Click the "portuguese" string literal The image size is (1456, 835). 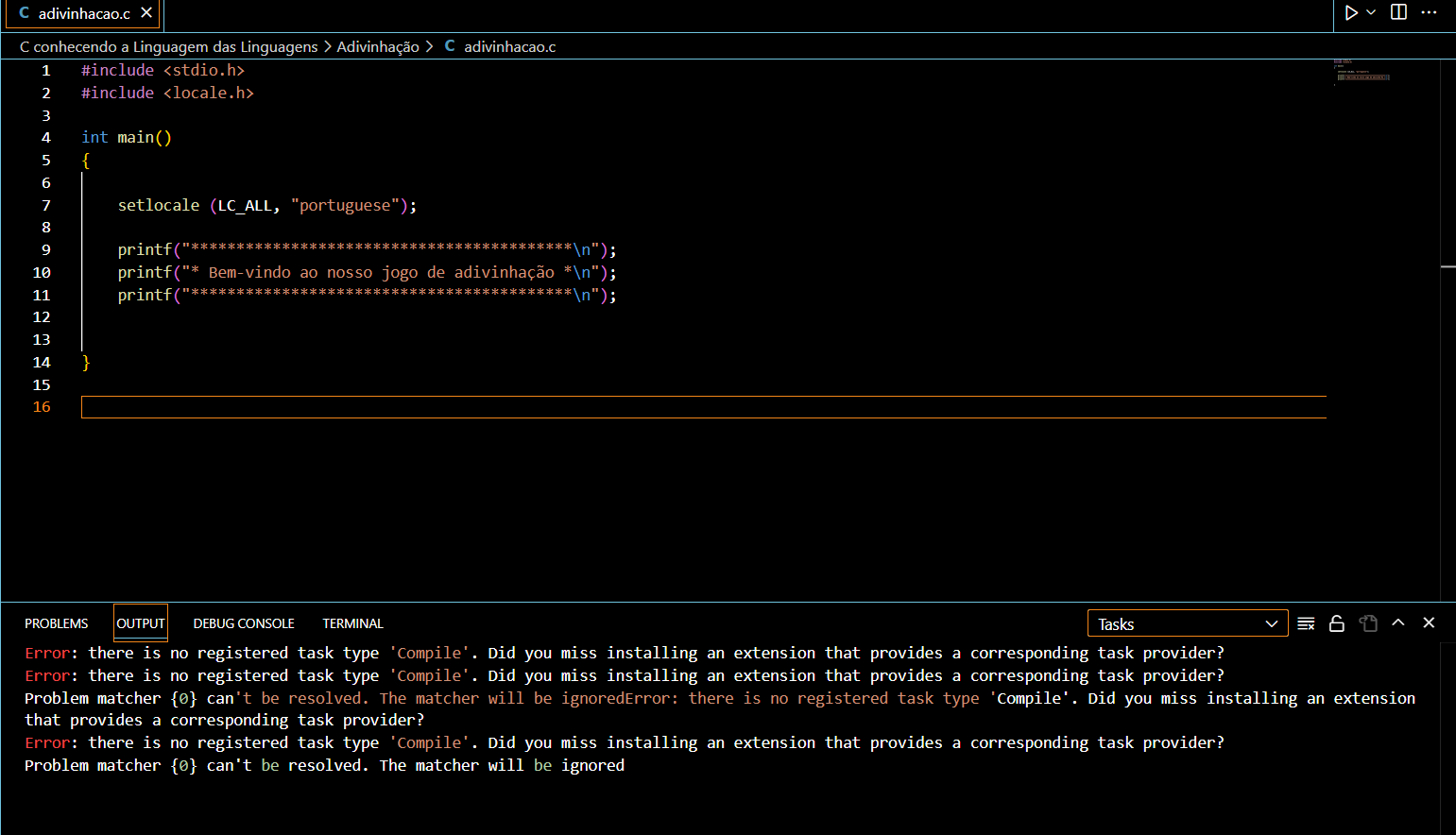pyautogui.click(x=345, y=205)
